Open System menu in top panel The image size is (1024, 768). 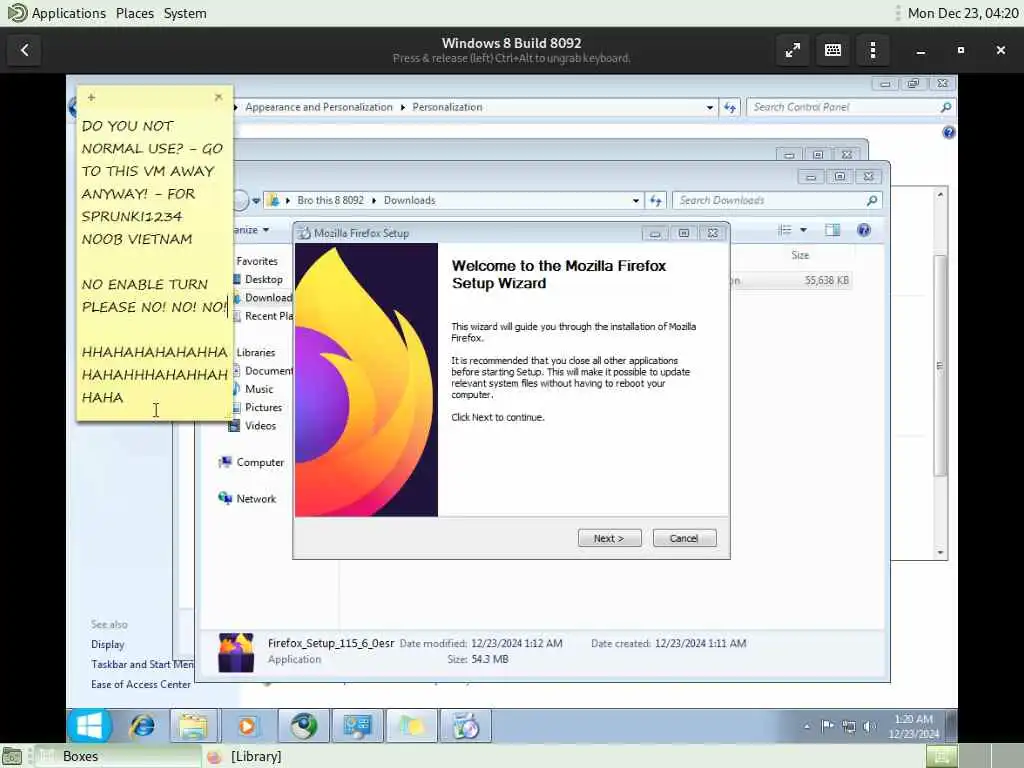(x=185, y=13)
